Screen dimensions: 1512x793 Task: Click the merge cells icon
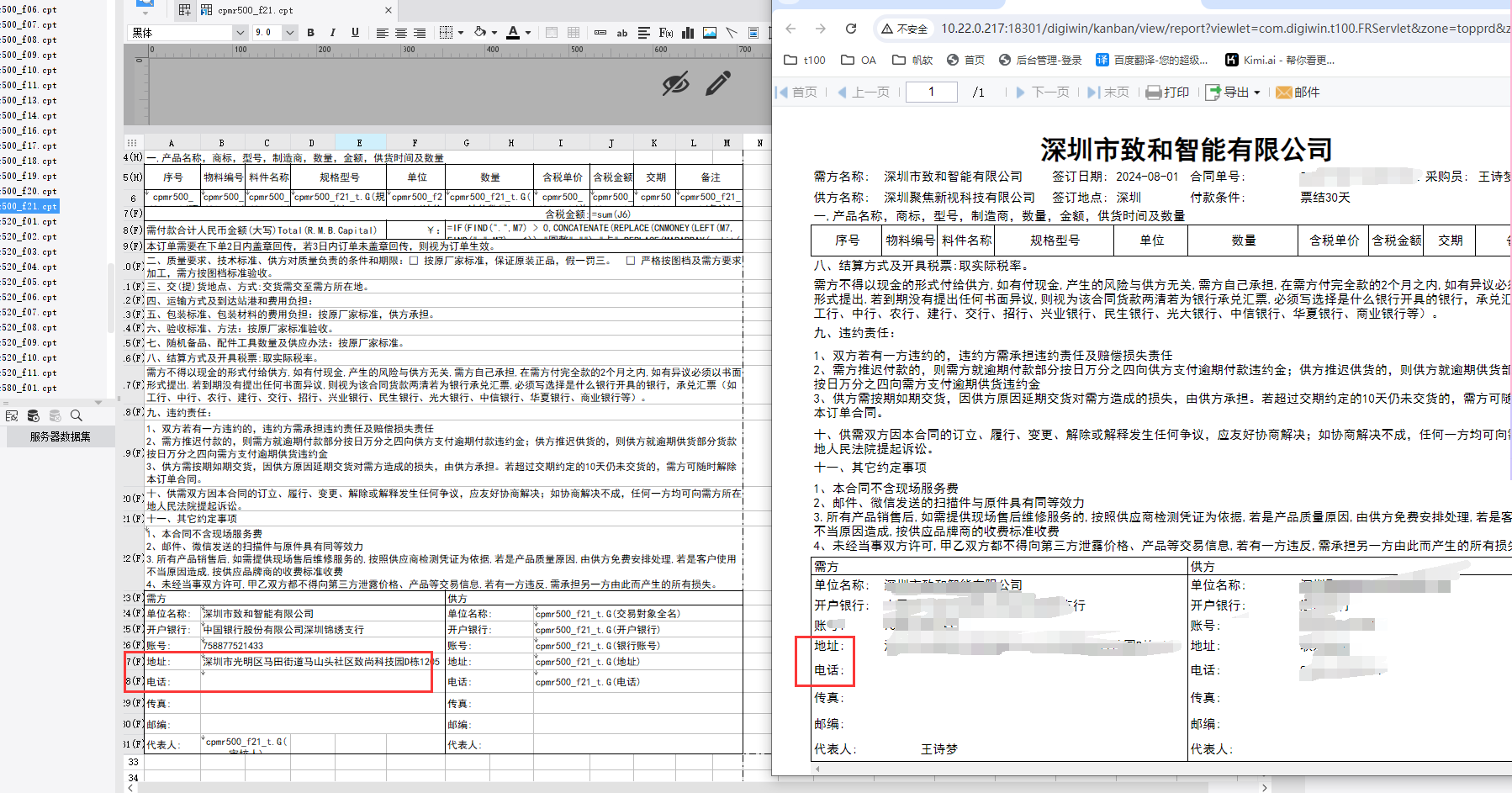pos(552,33)
